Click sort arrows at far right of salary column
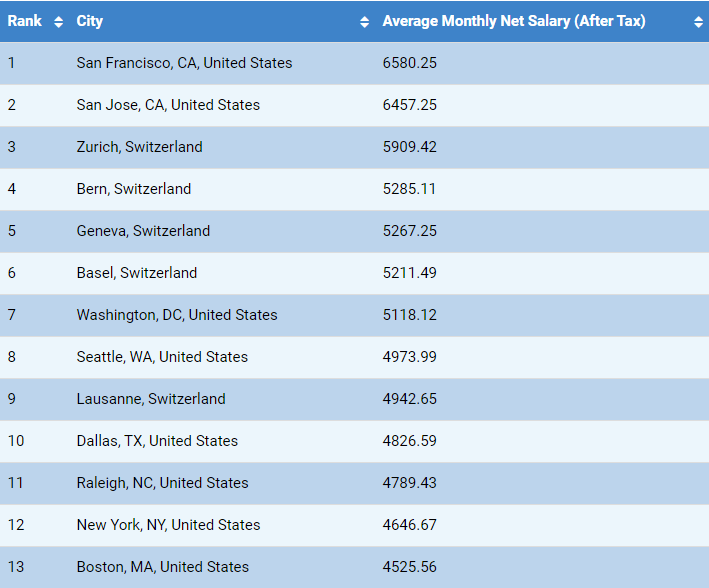Viewport: 709px width, 588px height. point(697,22)
